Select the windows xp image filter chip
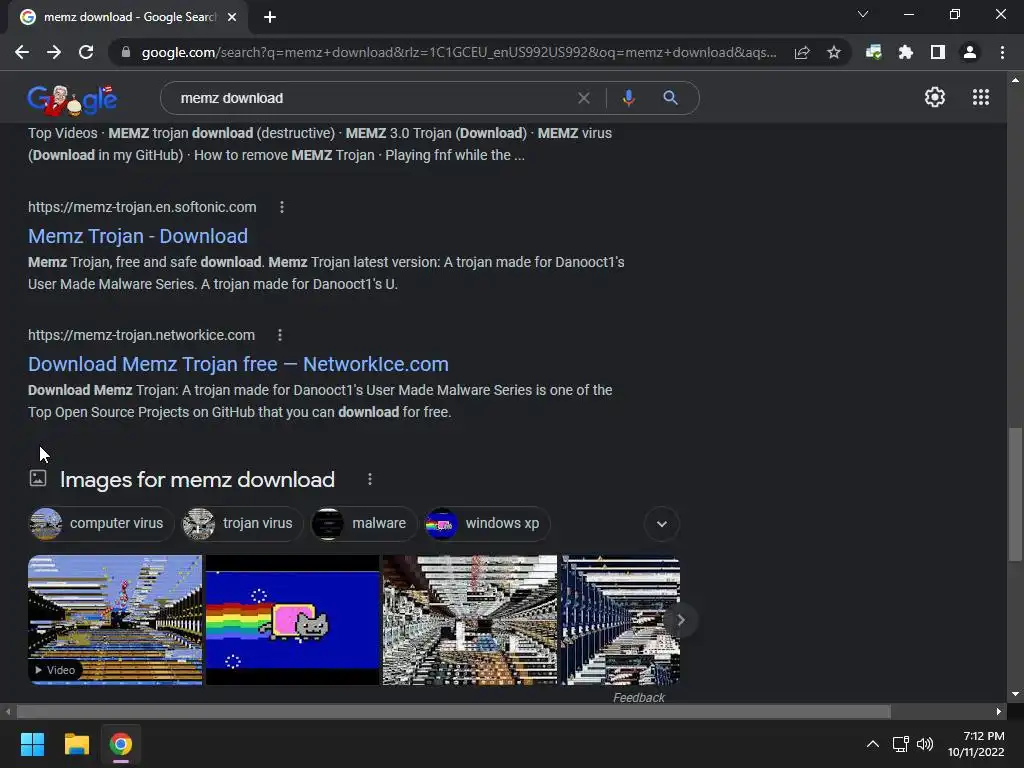The height and width of the screenshot is (768, 1024). point(487,524)
